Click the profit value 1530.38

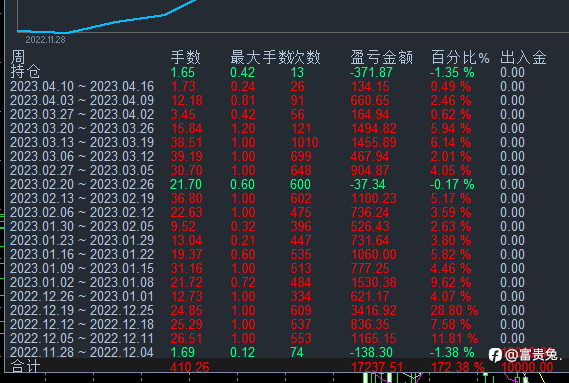(373, 282)
